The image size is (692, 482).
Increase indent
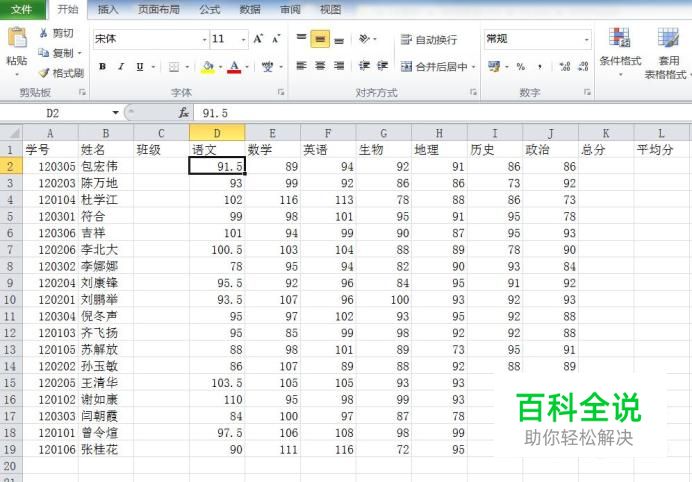(x=382, y=66)
